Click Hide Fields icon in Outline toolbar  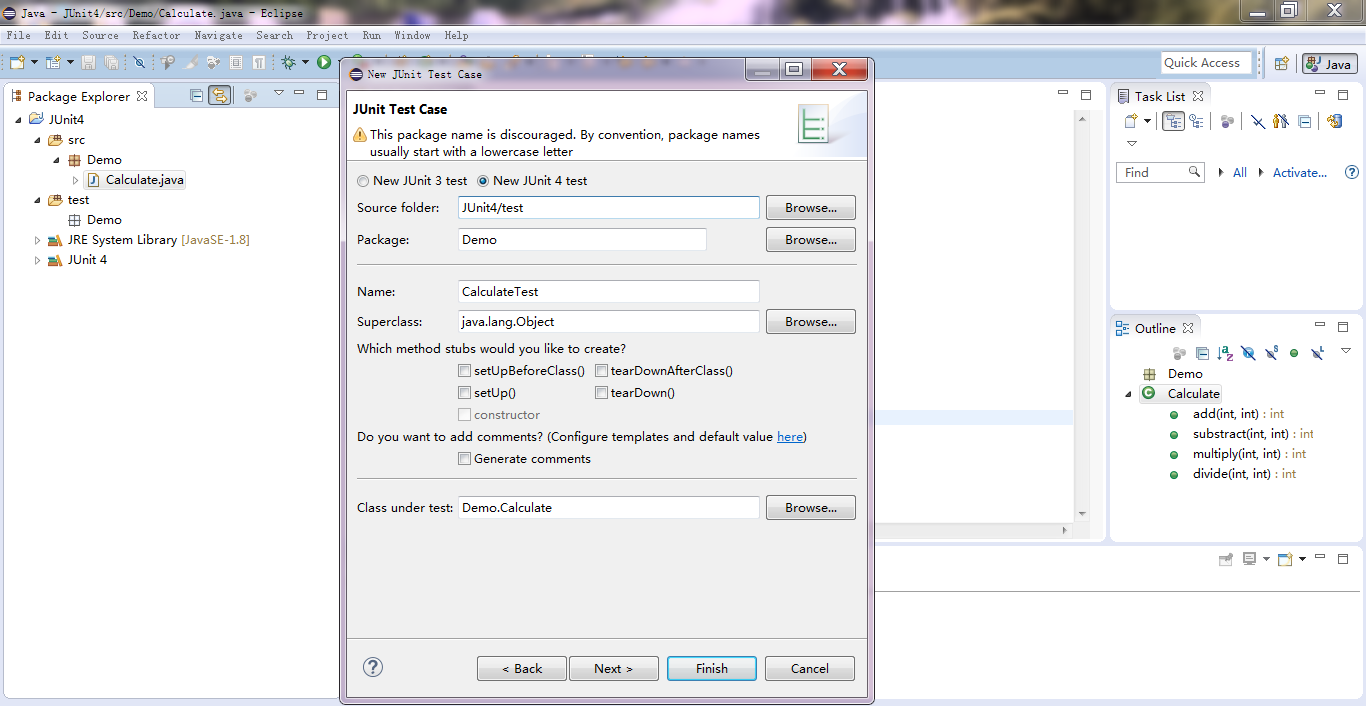coord(1248,353)
